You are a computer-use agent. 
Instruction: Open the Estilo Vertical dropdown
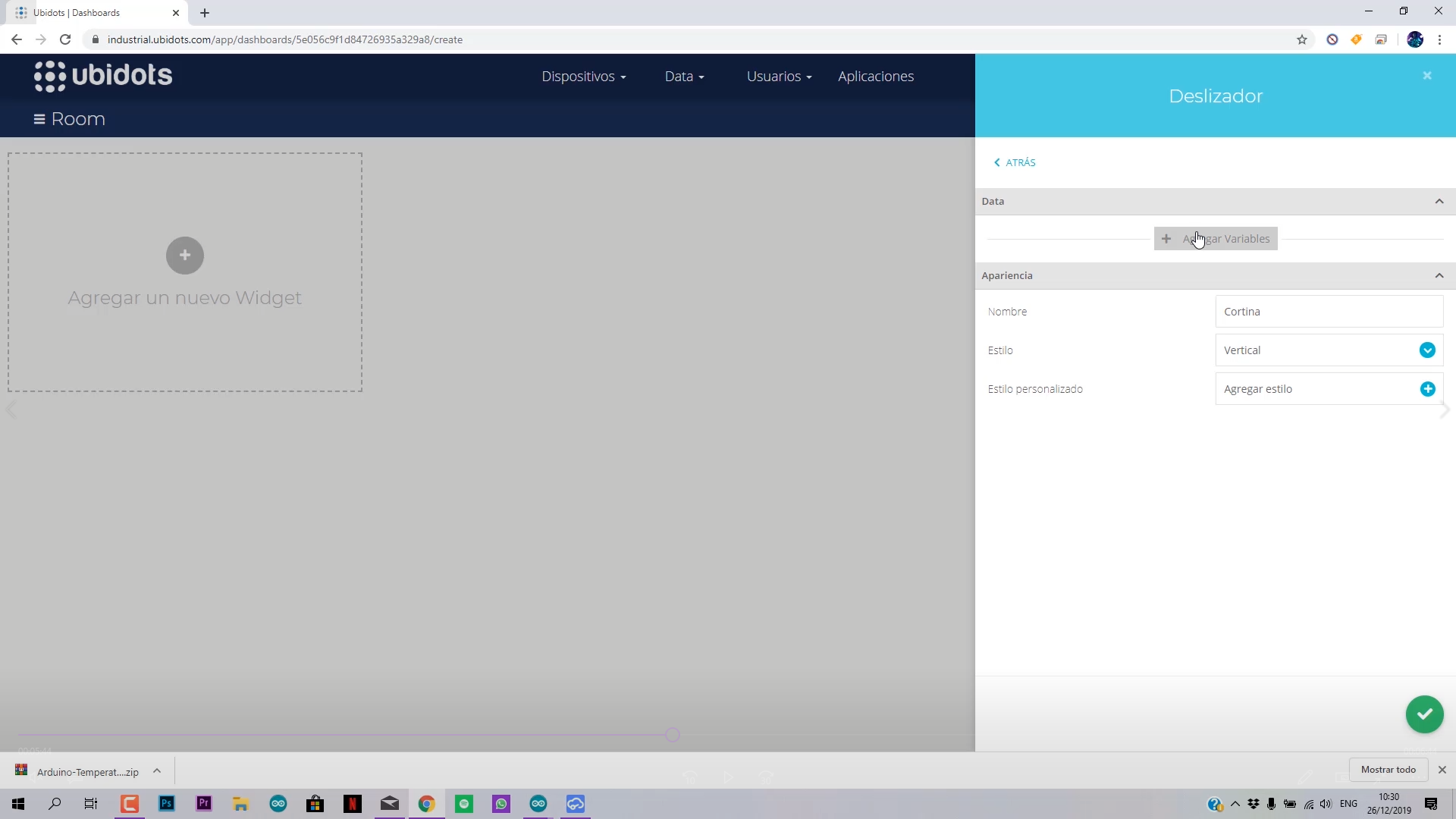pos(1329,350)
